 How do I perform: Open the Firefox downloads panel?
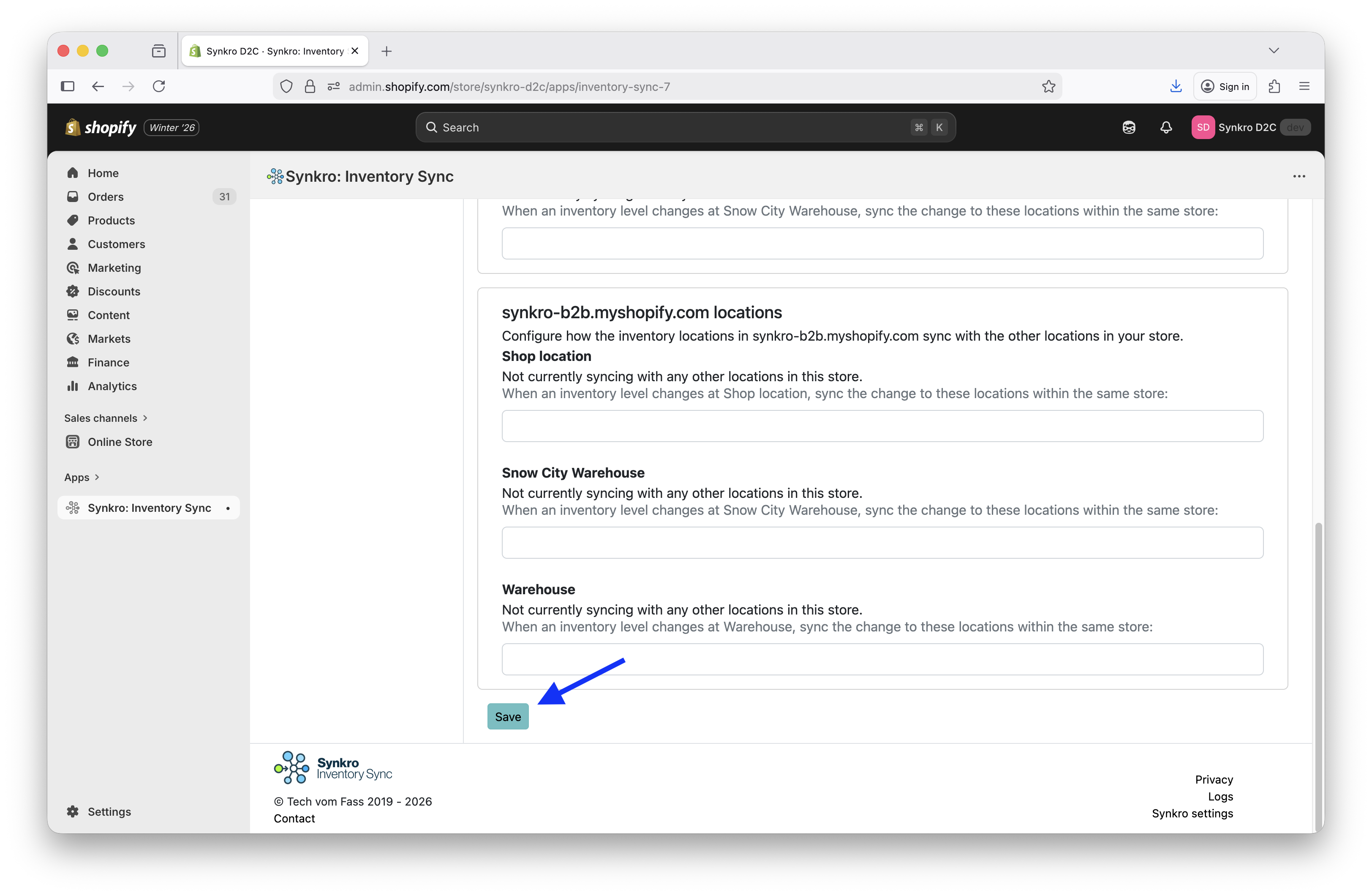pyautogui.click(x=1176, y=87)
